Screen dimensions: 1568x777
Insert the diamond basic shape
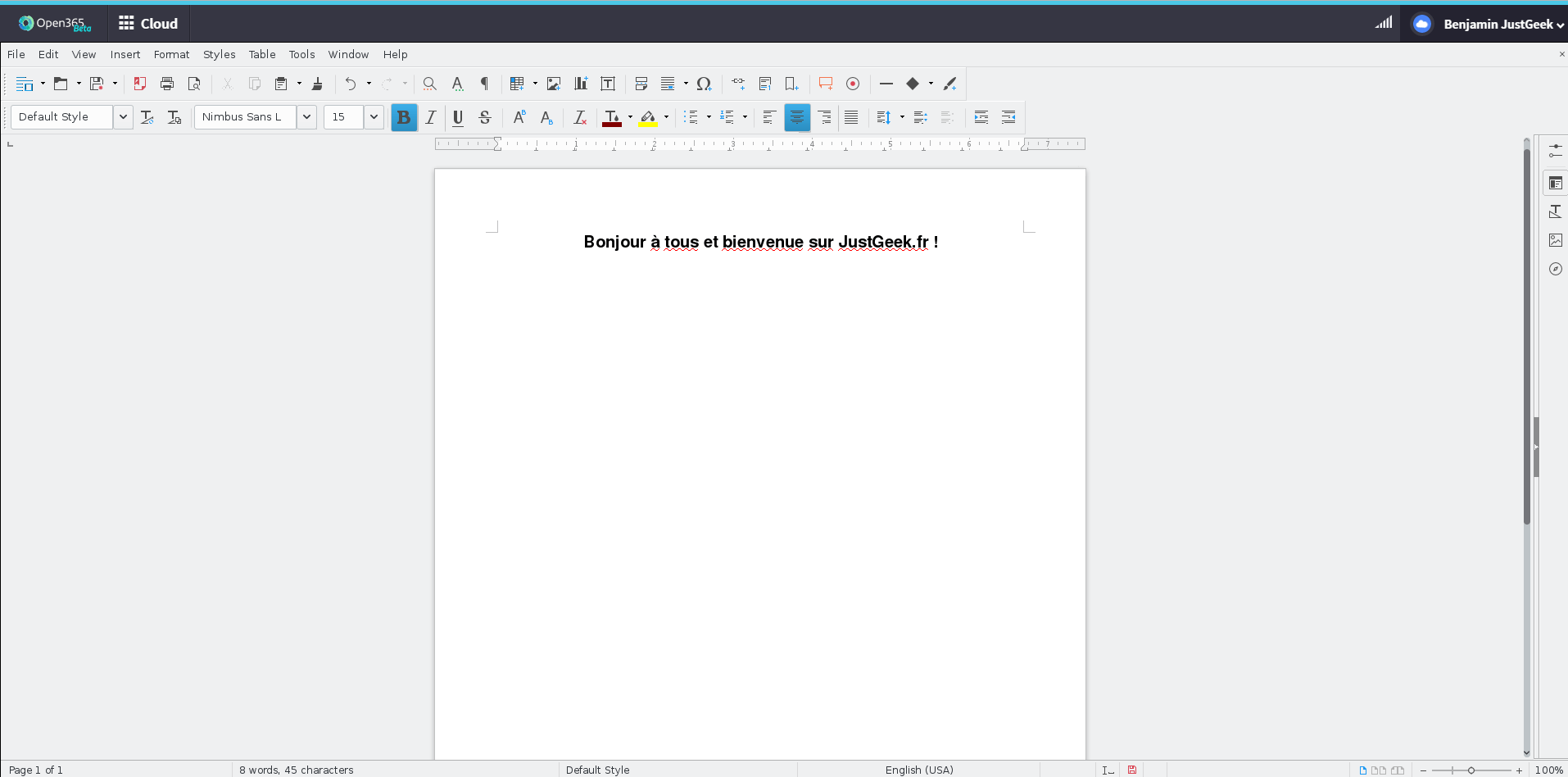913,84
